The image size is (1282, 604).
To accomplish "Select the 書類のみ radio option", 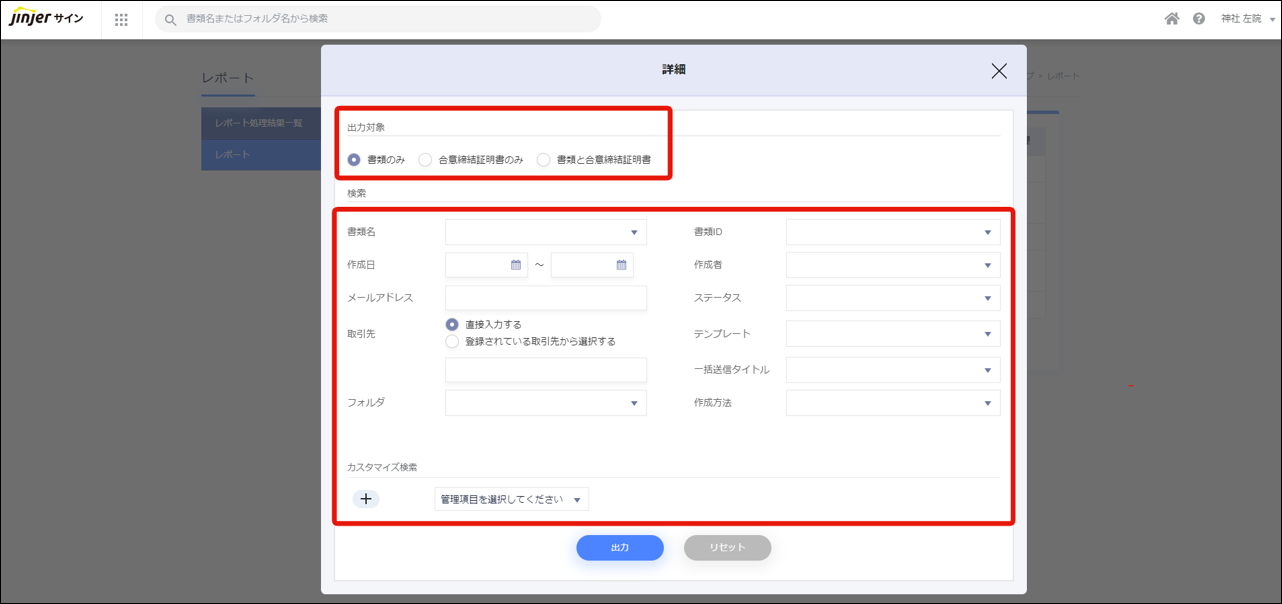I will click(x=354, y=160).
